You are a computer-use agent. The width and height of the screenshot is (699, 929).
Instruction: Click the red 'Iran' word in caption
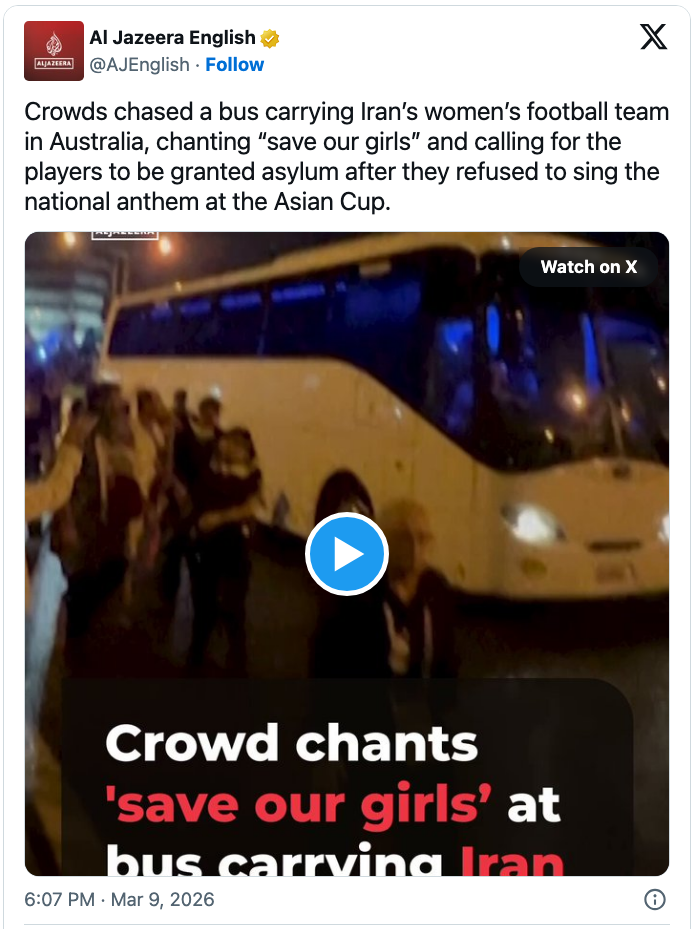512,859
